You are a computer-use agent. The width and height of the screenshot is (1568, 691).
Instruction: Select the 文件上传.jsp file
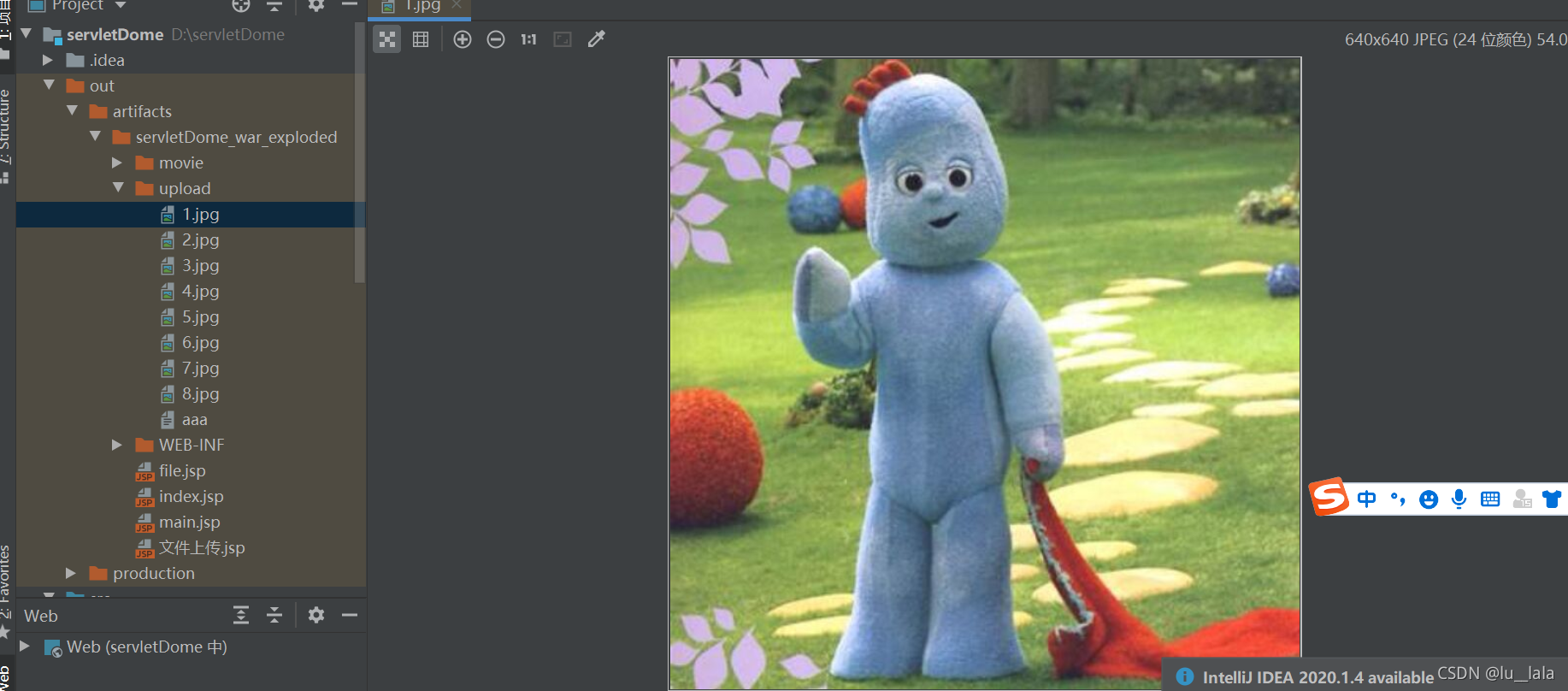coord(201,548)
